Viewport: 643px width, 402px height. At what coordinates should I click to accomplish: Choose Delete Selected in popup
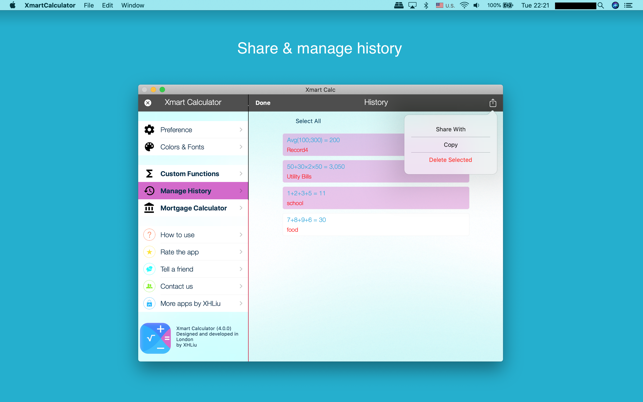450,160
